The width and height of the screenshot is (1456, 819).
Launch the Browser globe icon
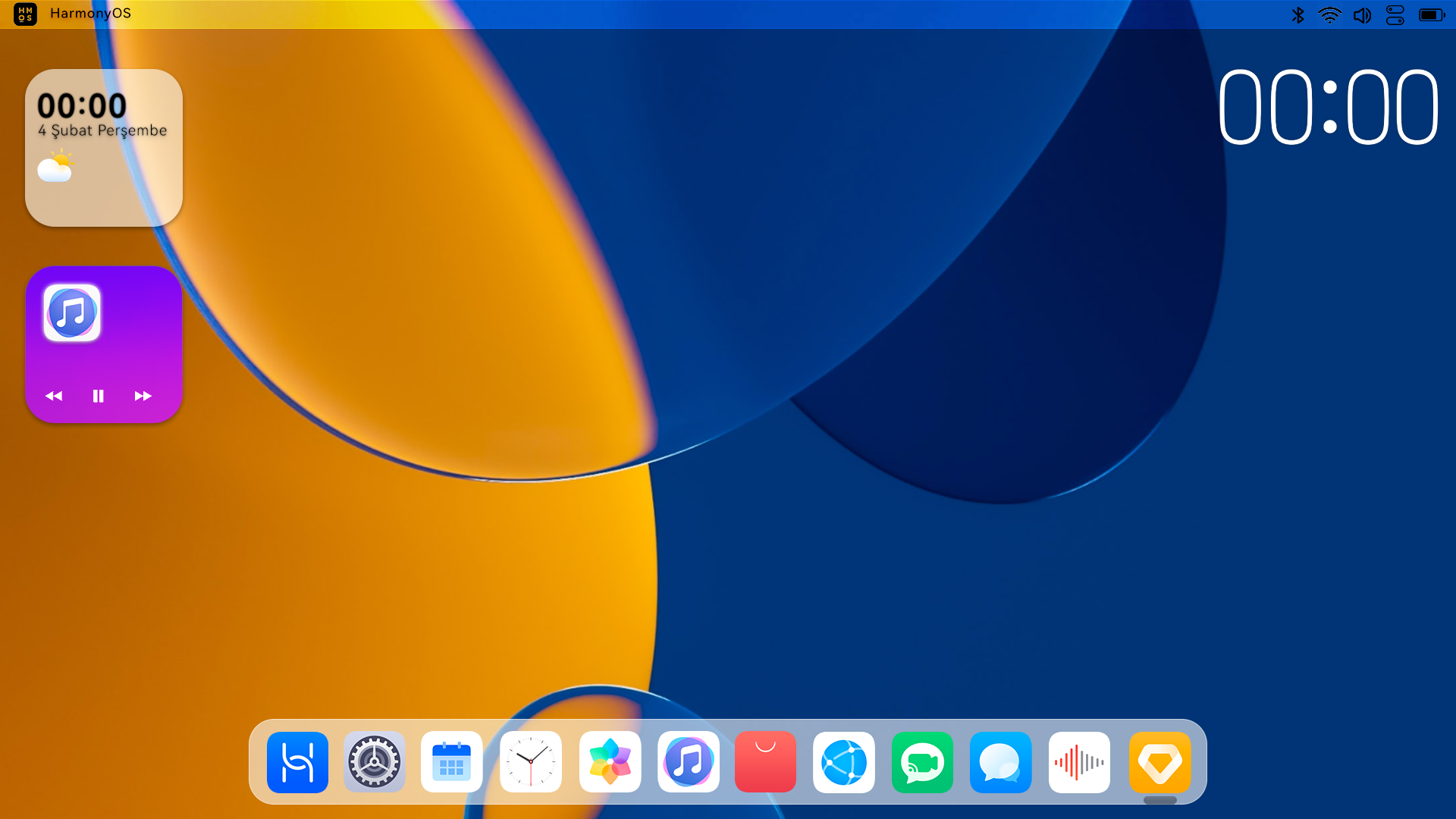[843, 762]
